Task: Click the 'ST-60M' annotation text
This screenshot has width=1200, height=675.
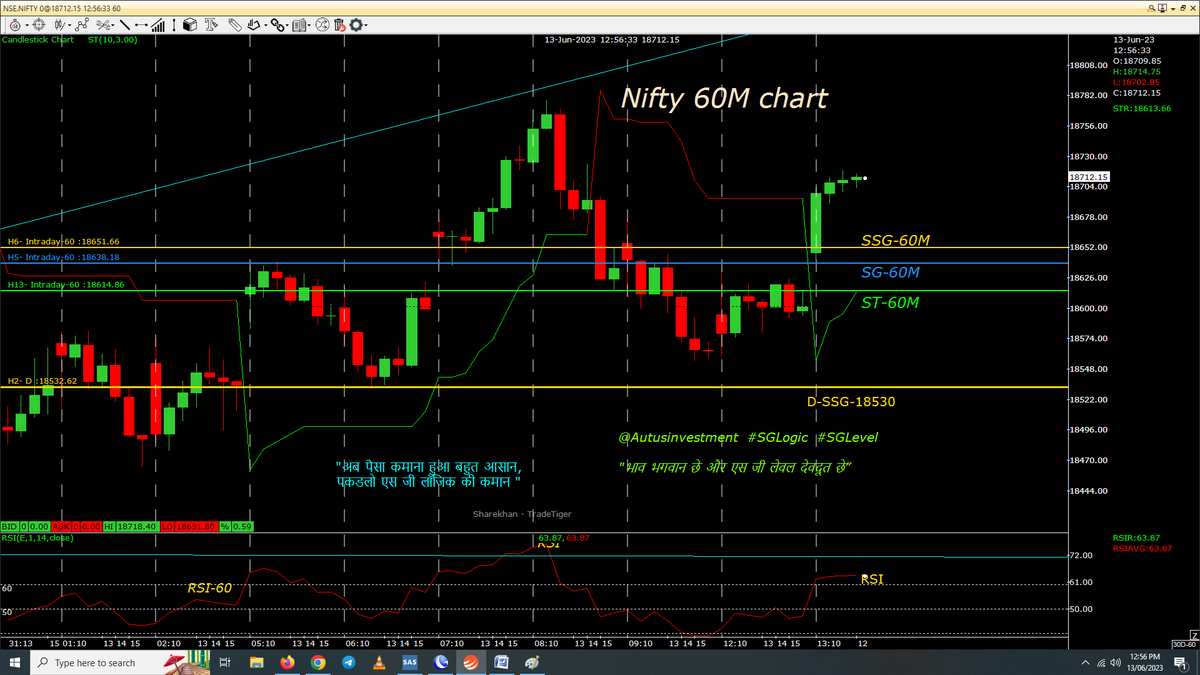Action: [x=889, y=302]
